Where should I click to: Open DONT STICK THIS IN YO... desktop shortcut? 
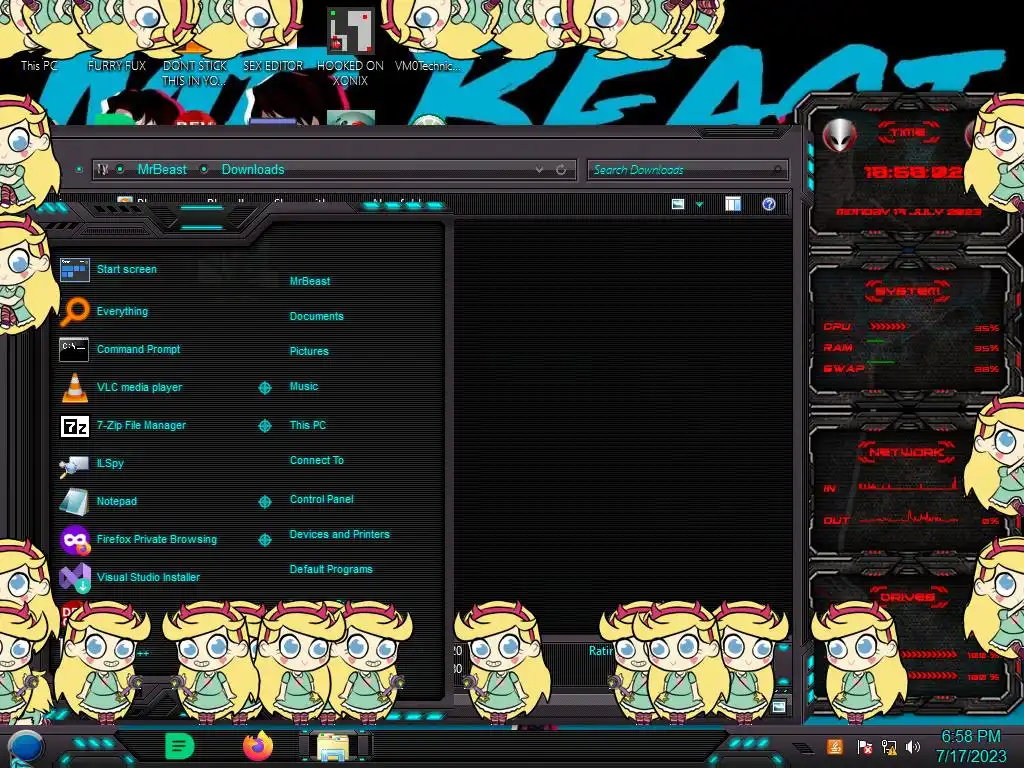pyautogui.click(x=195, y=73)
